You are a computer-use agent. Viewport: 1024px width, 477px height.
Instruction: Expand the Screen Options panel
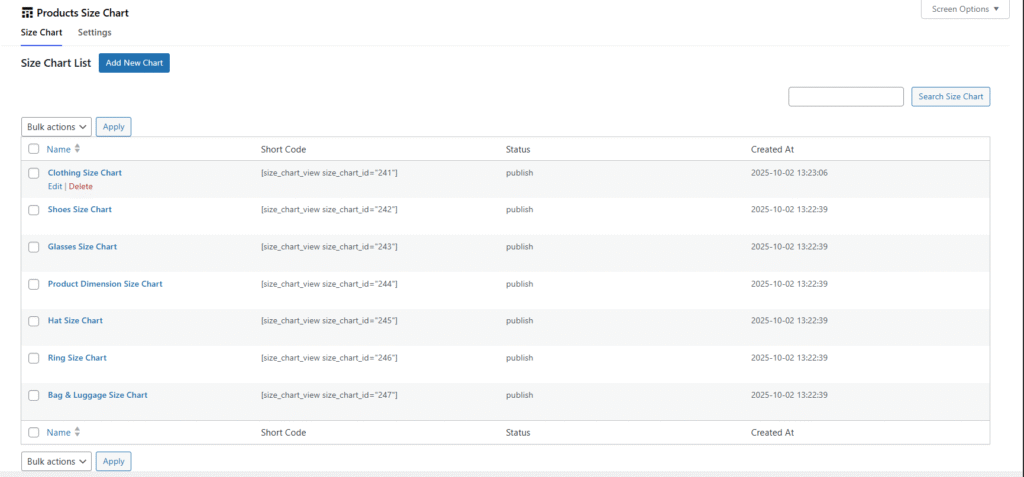point(964,10)
